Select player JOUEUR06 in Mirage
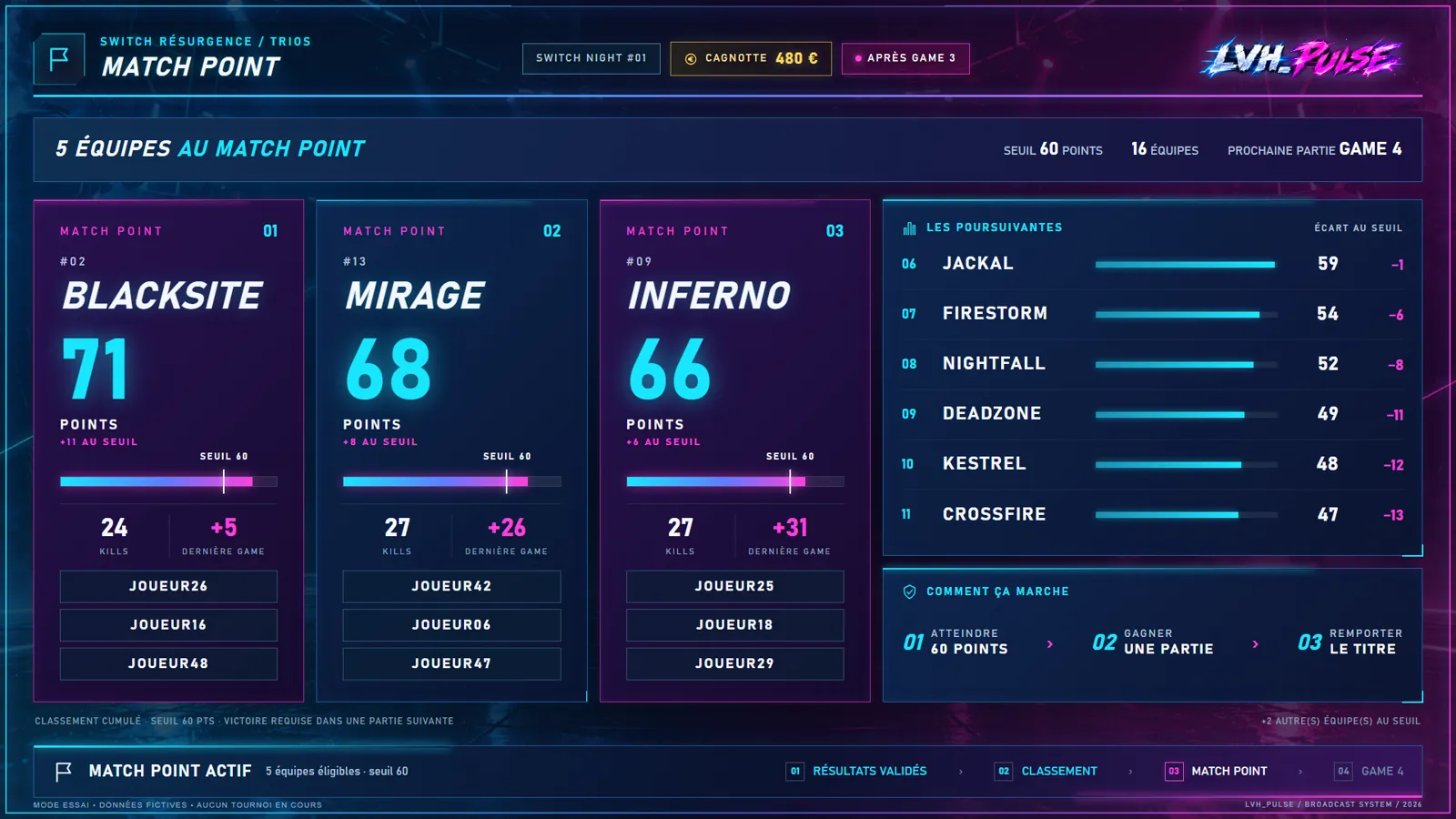 451,625
